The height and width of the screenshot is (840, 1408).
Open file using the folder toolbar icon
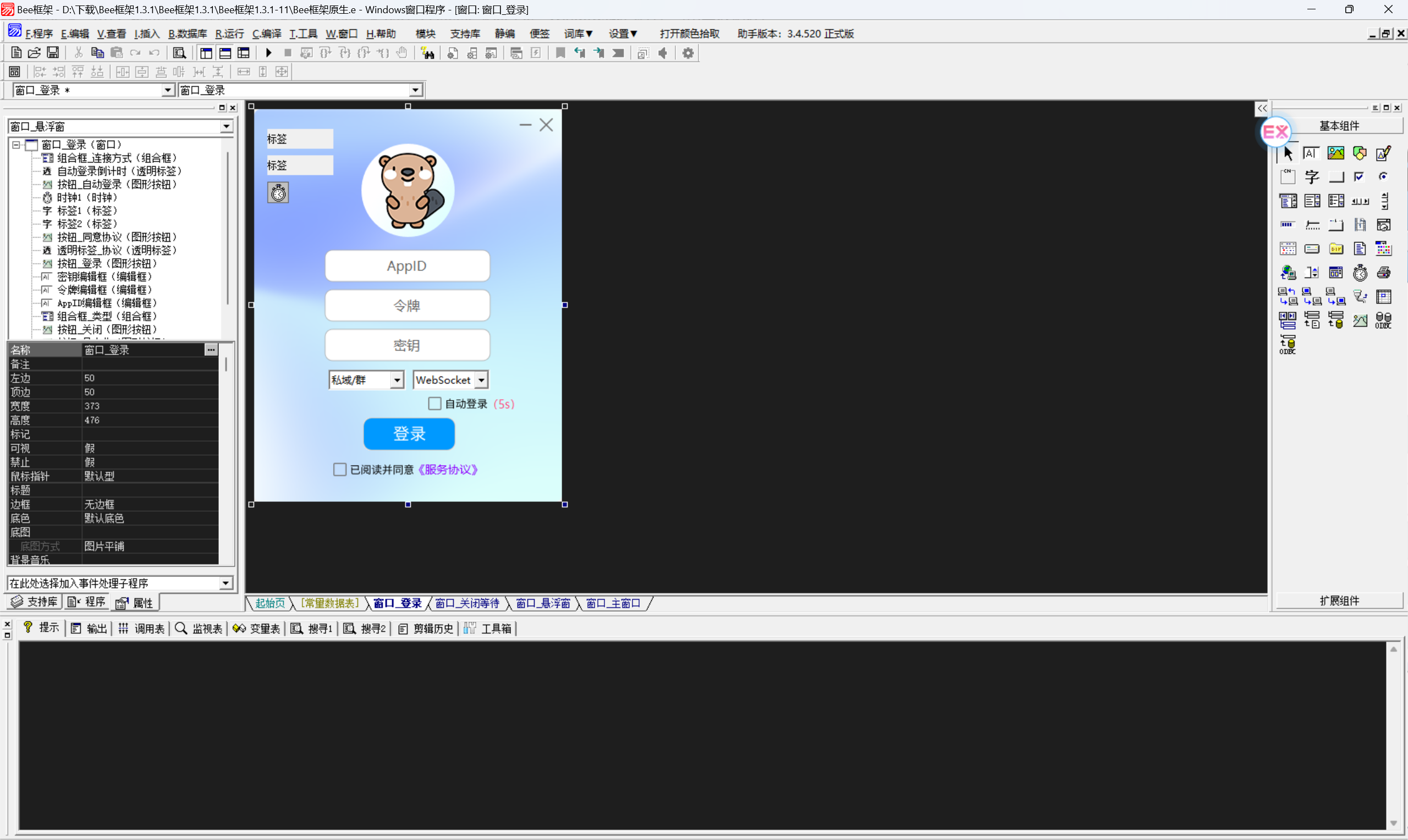(x=34, y=53)
